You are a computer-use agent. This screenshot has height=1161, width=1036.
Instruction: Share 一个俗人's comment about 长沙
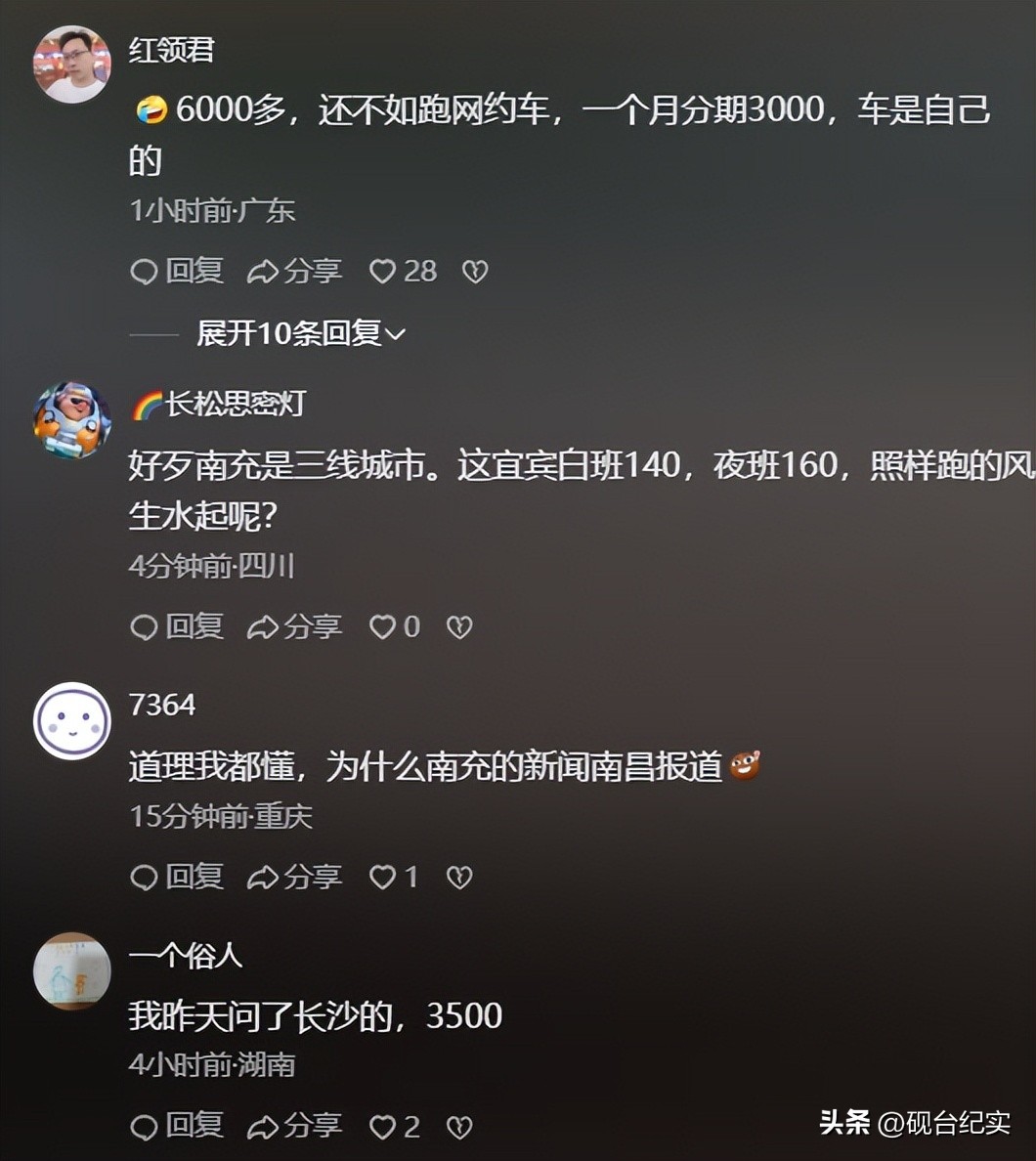[x=294, y=1127]
